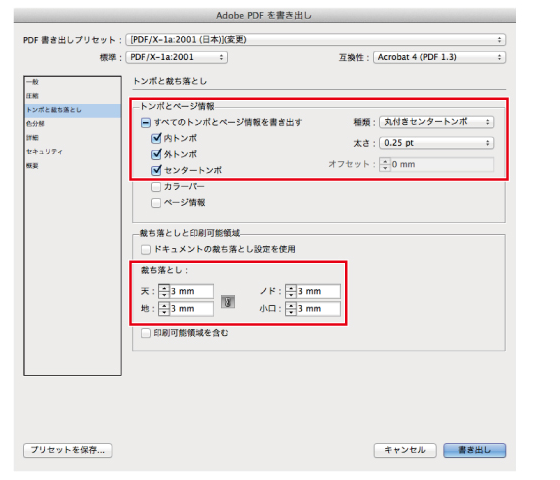Open the PDF書き出しプリセット dropdown

[315, 40]
